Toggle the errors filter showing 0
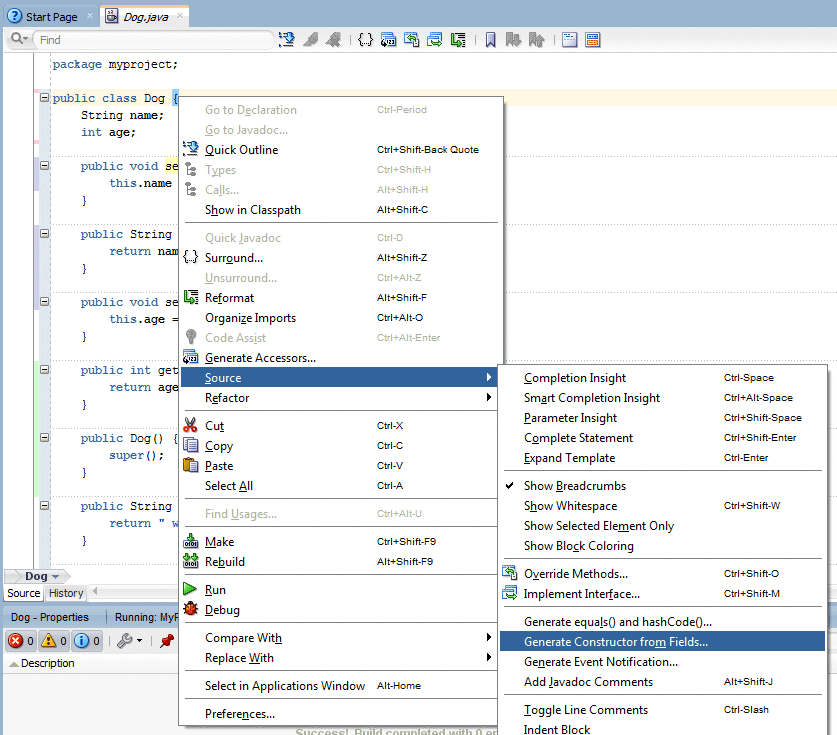837x735 pixels. (21, 641)
